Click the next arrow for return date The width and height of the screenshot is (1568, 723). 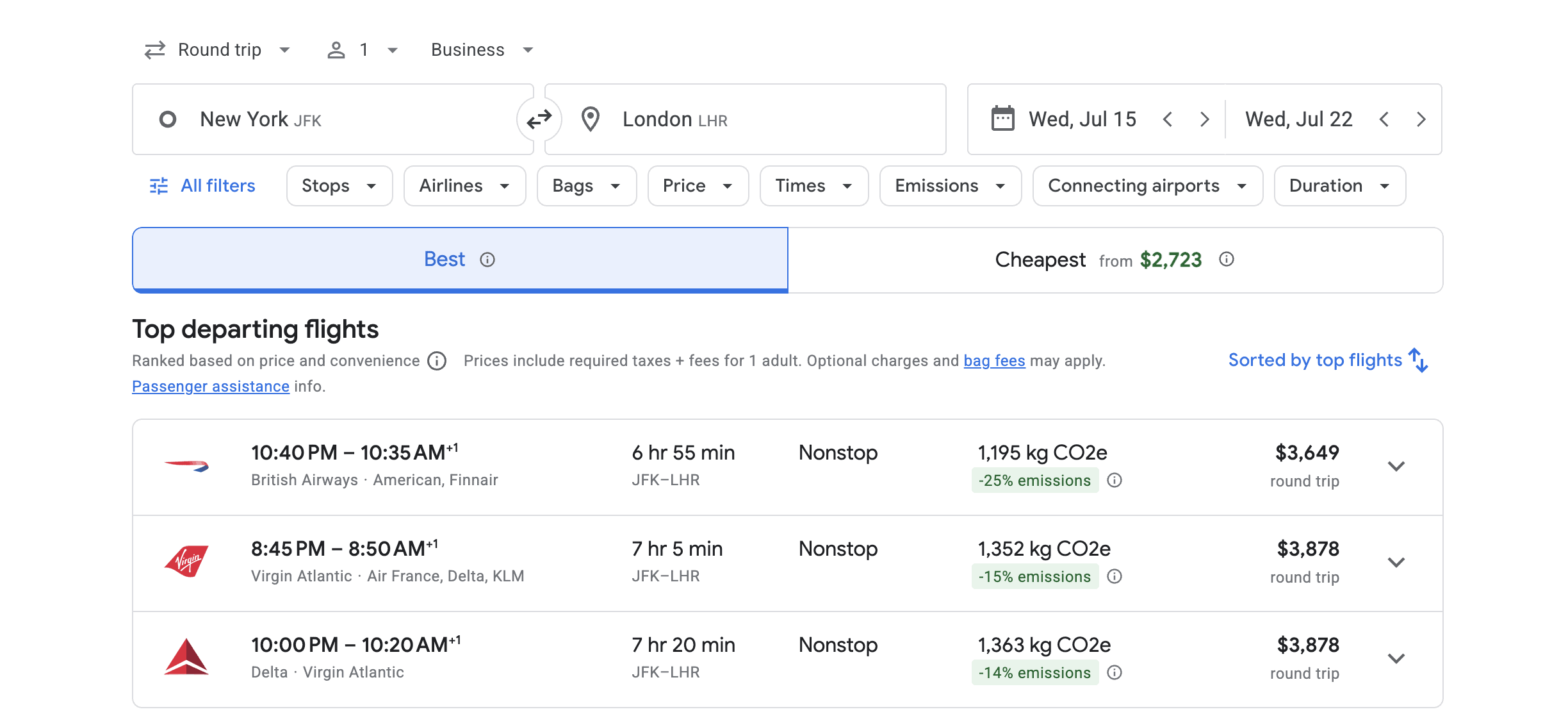point(1421,119)
